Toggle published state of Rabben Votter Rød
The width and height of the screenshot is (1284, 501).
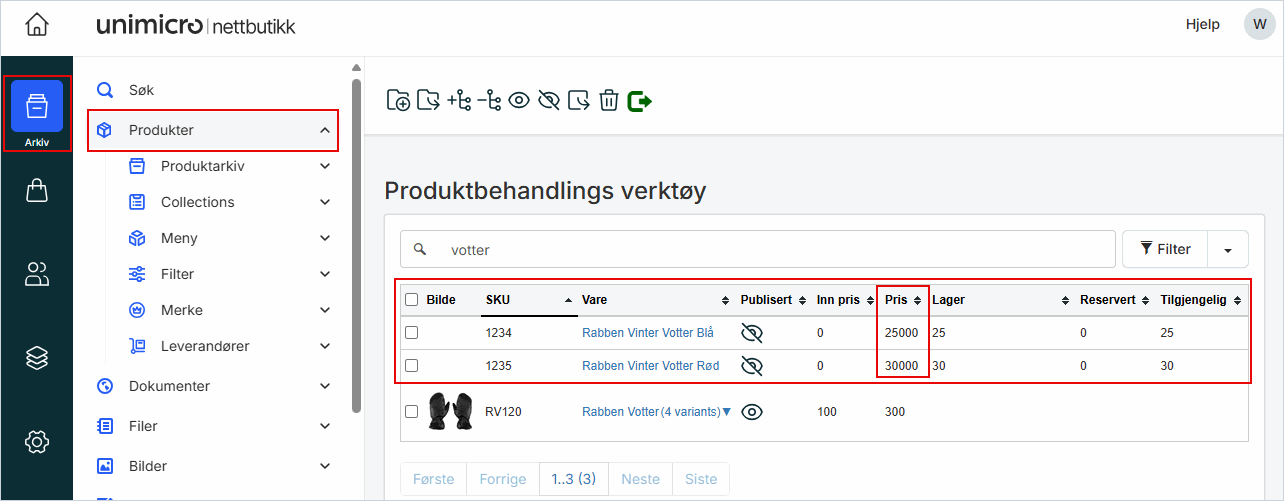coord(752,366)
